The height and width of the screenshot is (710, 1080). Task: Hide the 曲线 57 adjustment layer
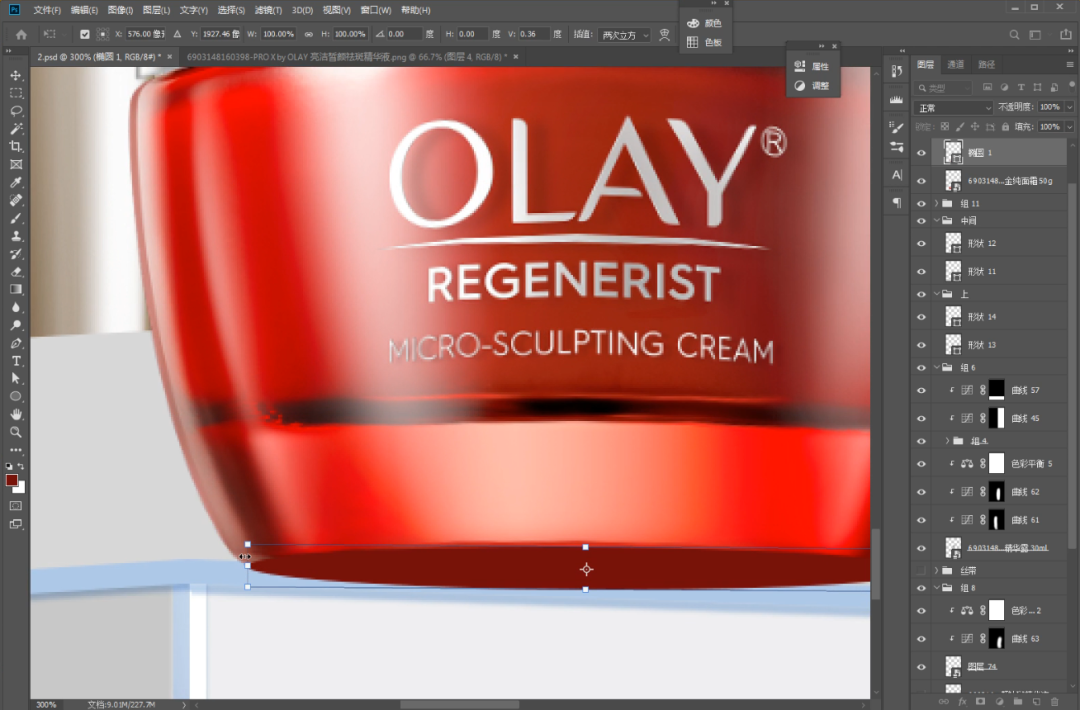tap(921, 390)
